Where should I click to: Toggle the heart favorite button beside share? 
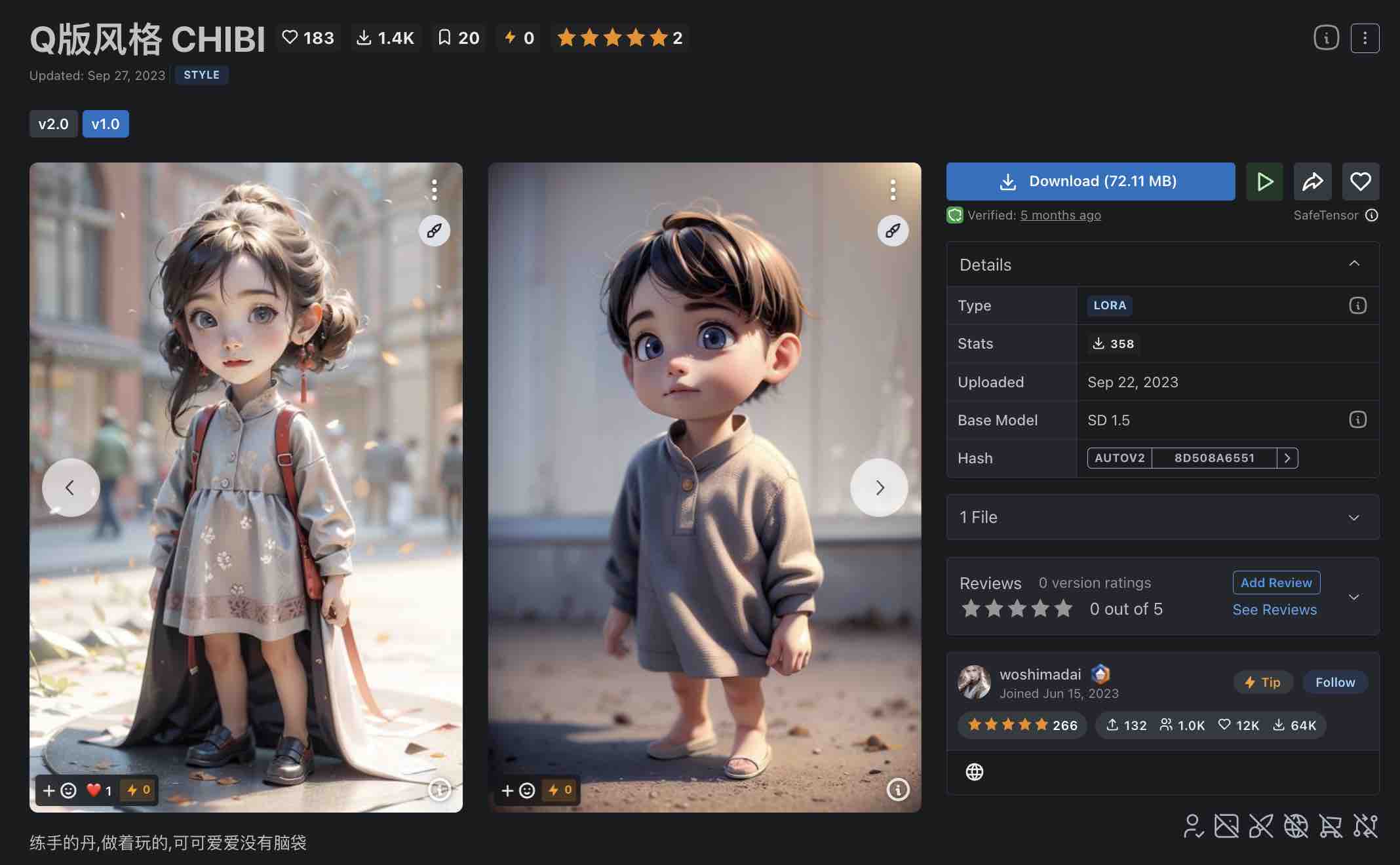pyautogui.click(x=1361, y=182)
